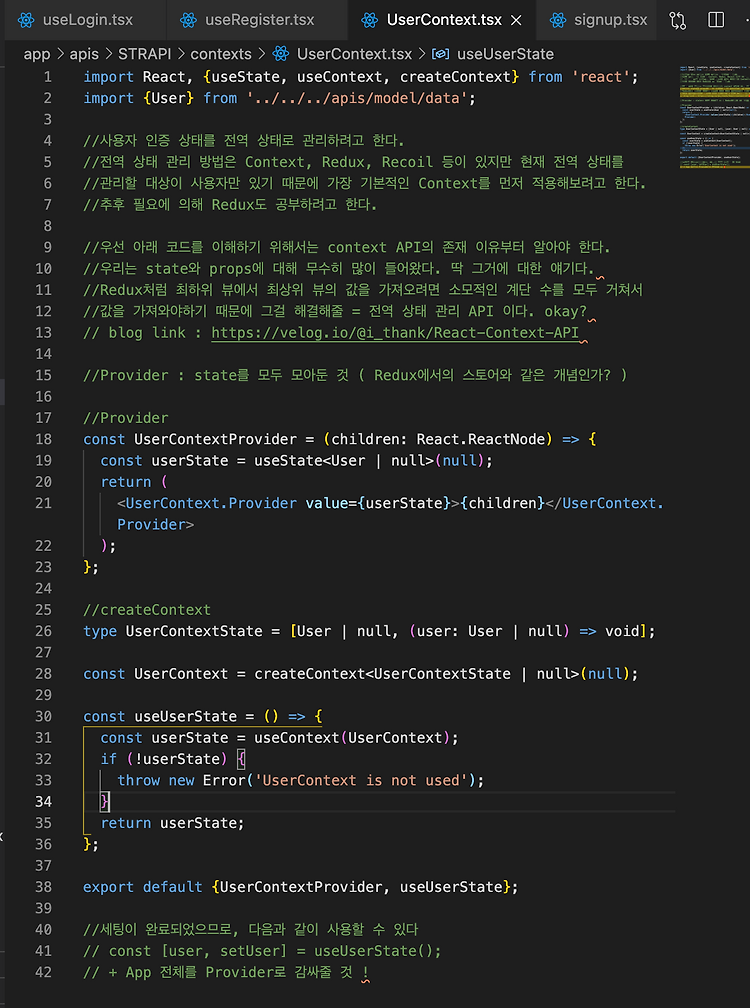The image size is (750, 1008).
Task: Click '<UserContext.Provider' opening tag on line 21
Action: click(207, 503)
